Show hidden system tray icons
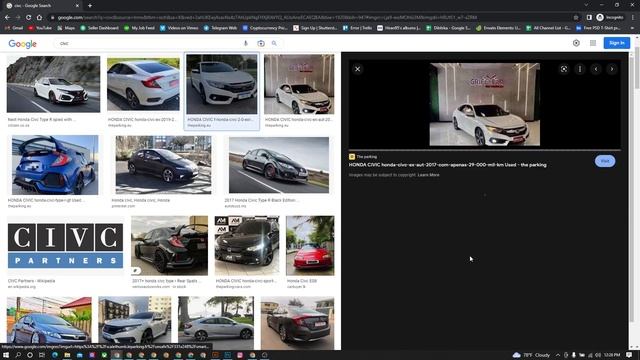 pos(558,355)
